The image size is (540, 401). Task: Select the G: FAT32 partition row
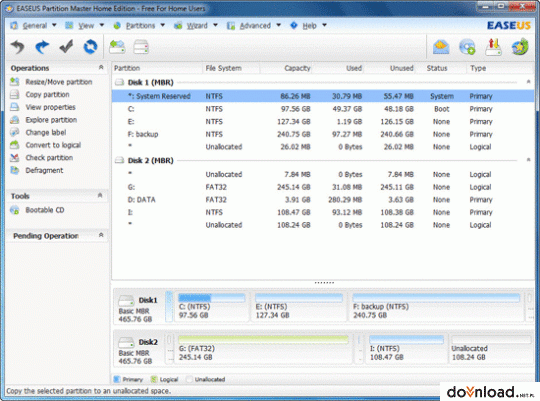pyautogui.click(x=322, y=187)
